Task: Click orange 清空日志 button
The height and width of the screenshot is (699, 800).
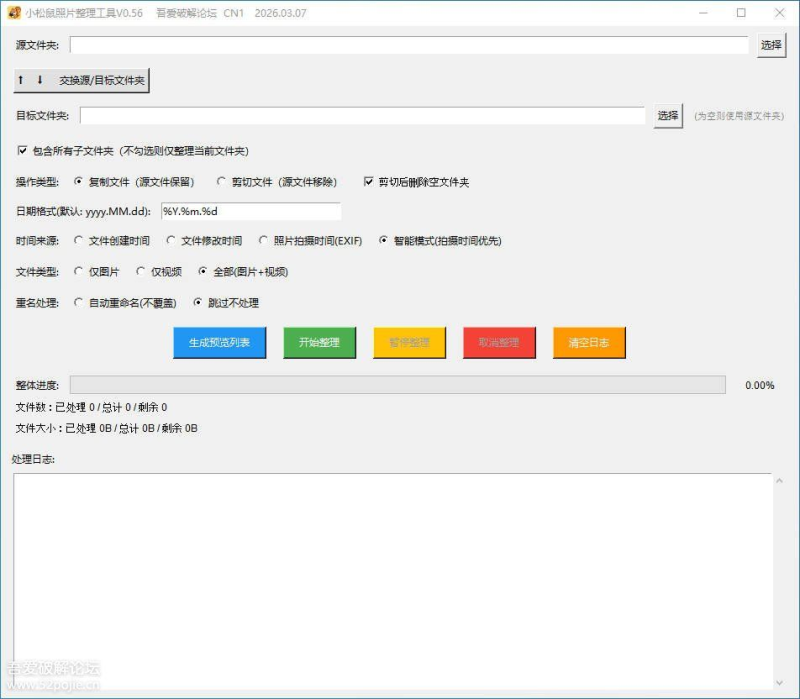Action: [x=589, y=342]
